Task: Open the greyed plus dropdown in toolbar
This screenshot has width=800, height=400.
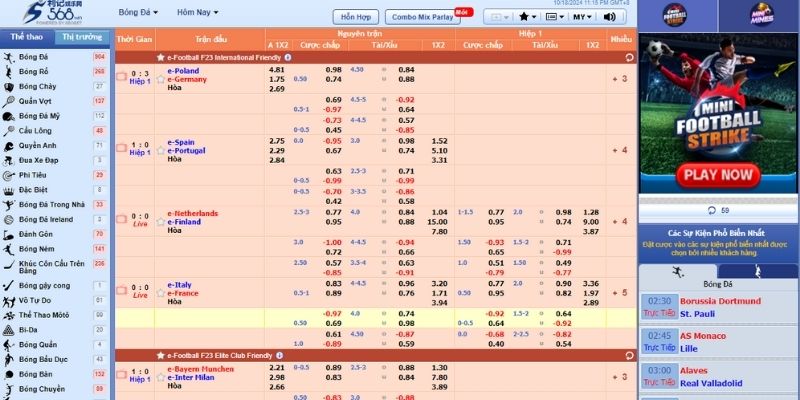Action: pos(499,17)
